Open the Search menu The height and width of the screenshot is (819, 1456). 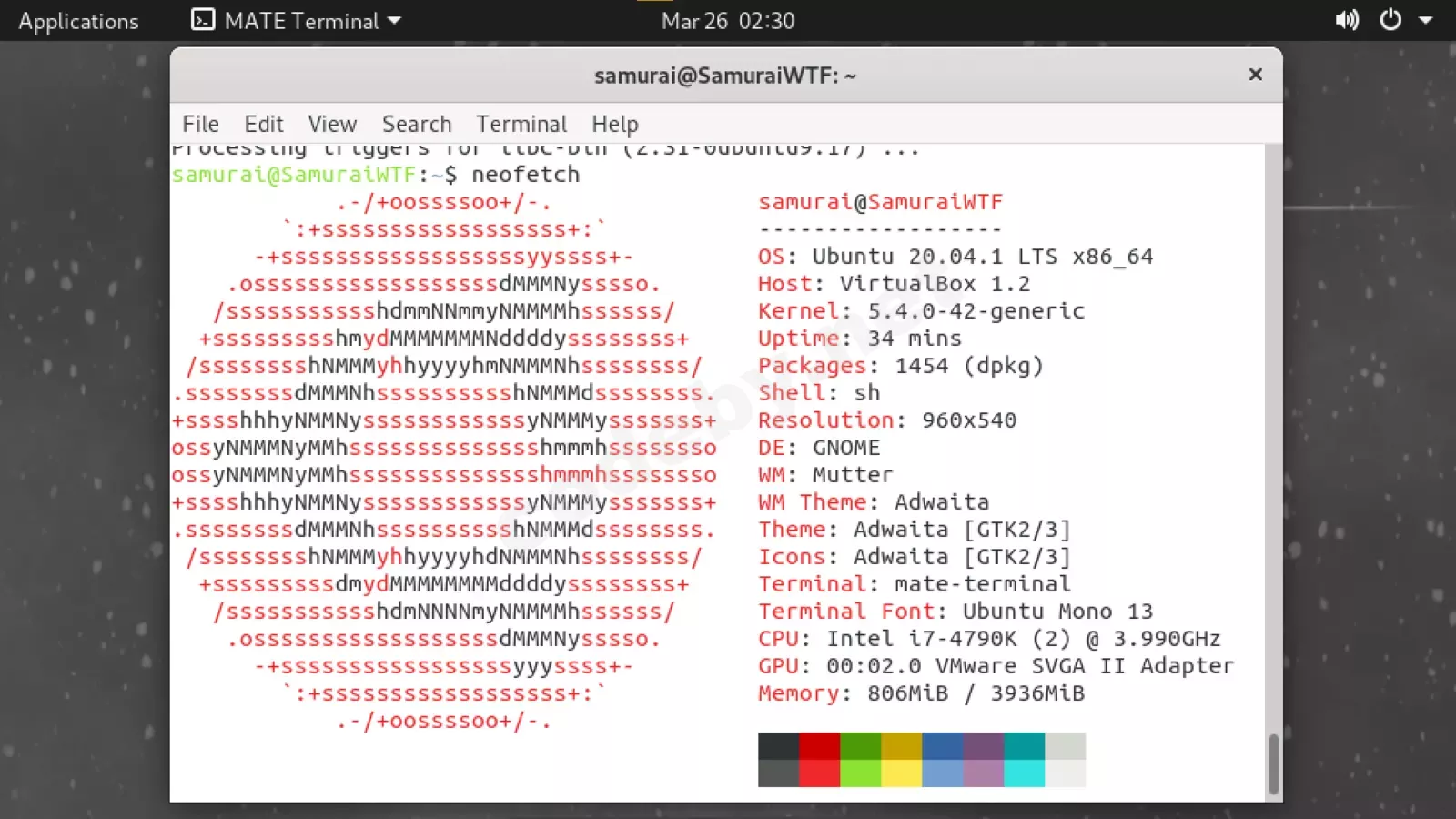pos(417,124)
